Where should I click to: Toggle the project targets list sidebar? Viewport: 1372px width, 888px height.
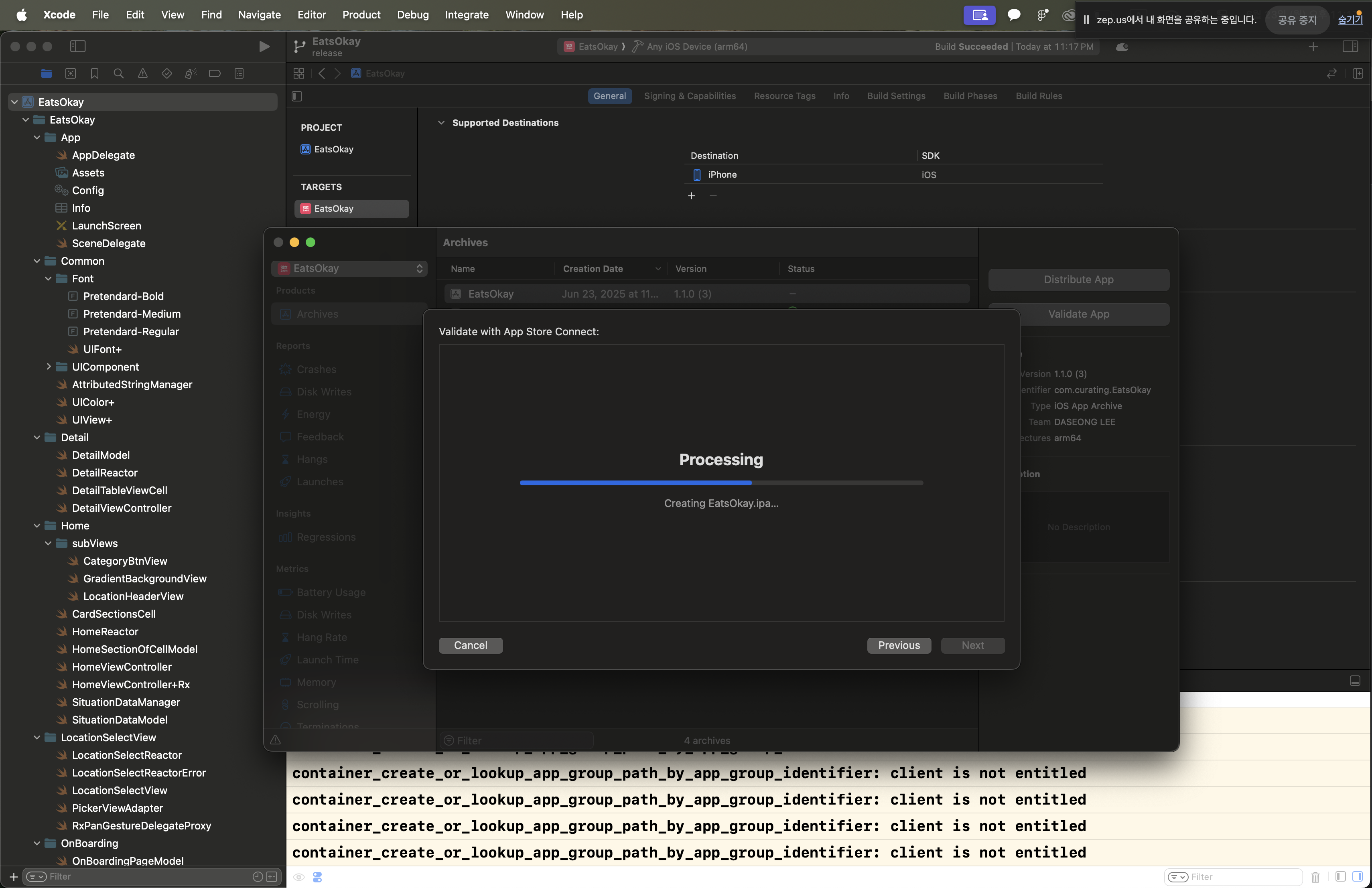point(297,95)
